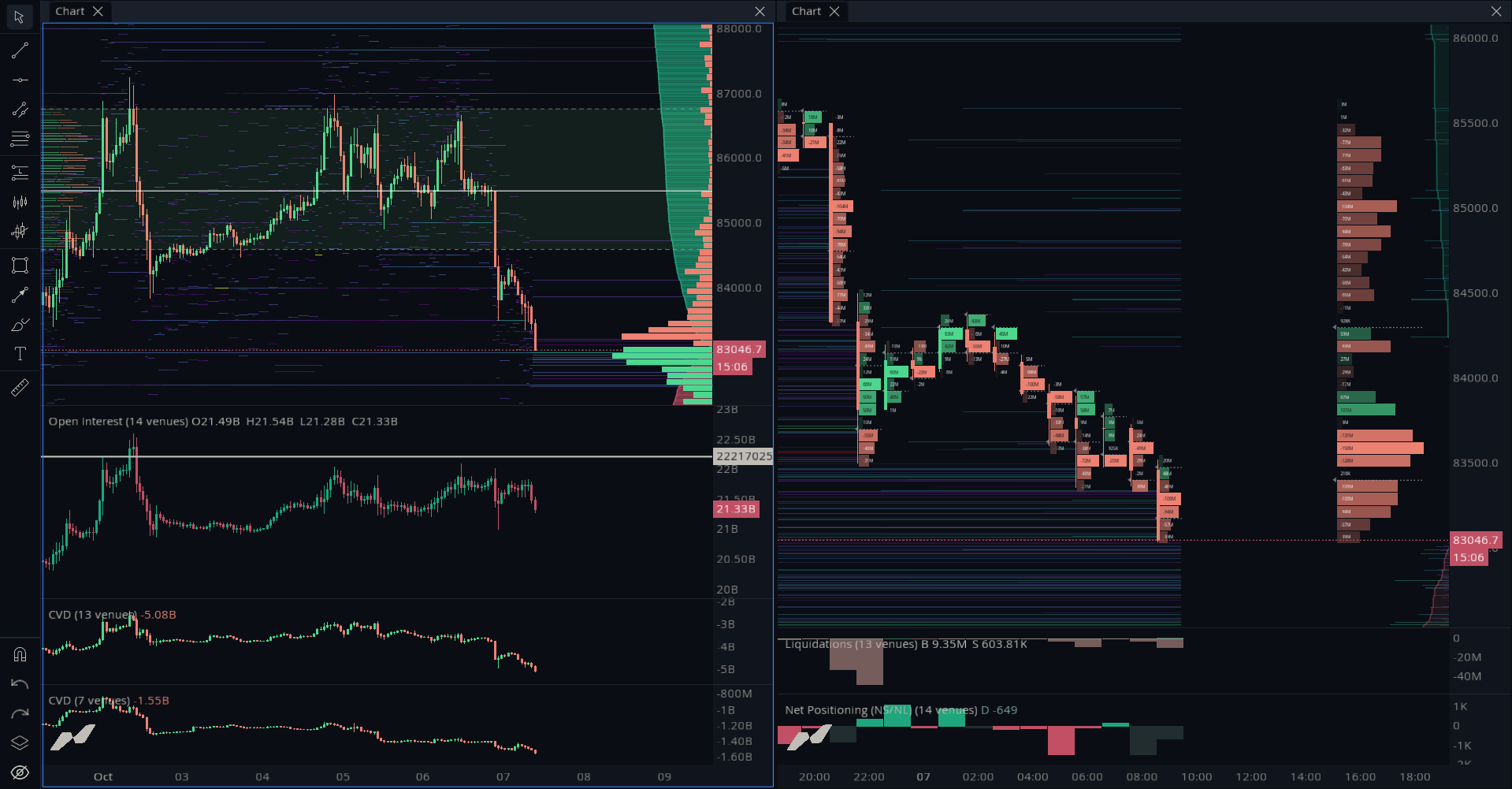Select the cursor pointer tool
1512x789 pixels.
click(x=19, y=17)
